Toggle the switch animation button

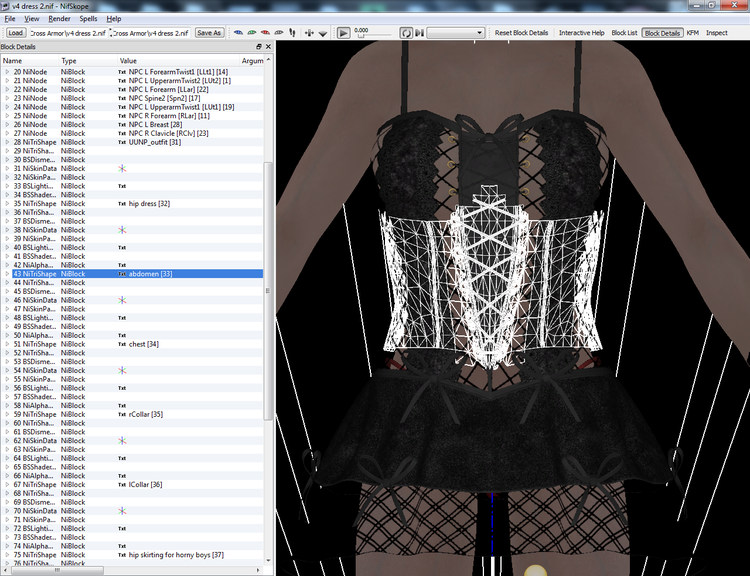[x=419, y=33]
